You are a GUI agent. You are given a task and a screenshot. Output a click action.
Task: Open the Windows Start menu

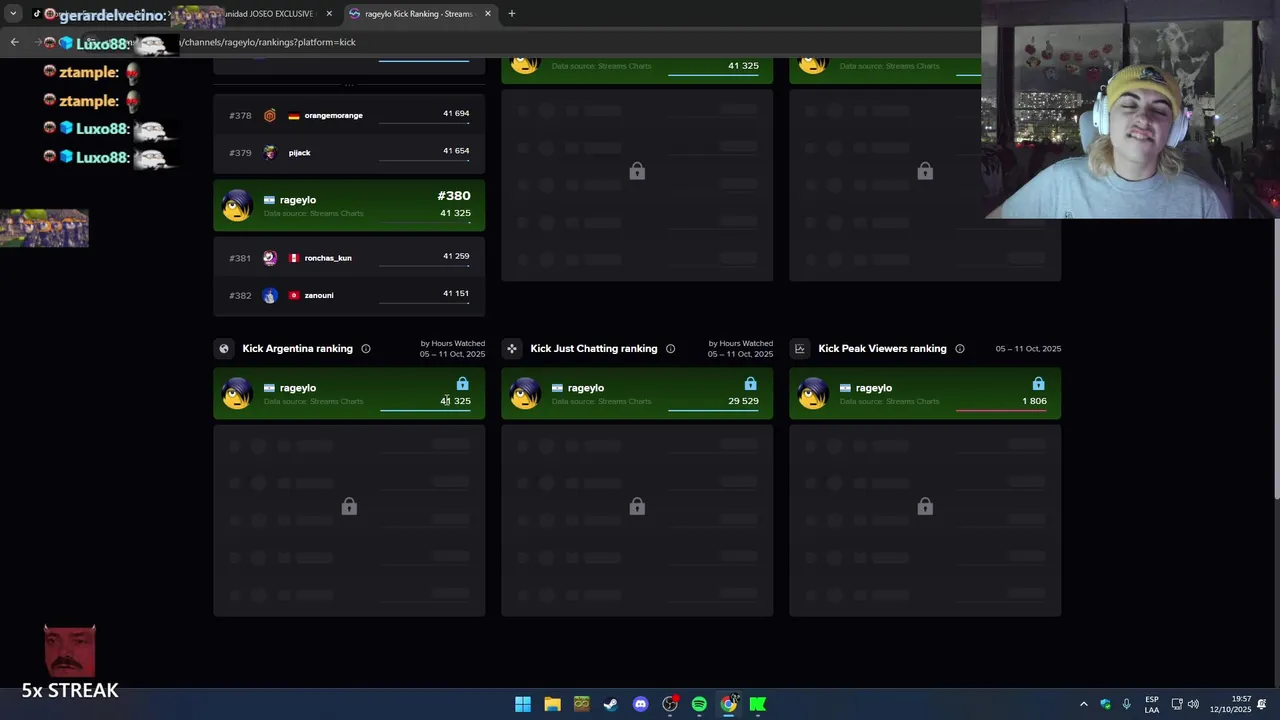point(523,704)
